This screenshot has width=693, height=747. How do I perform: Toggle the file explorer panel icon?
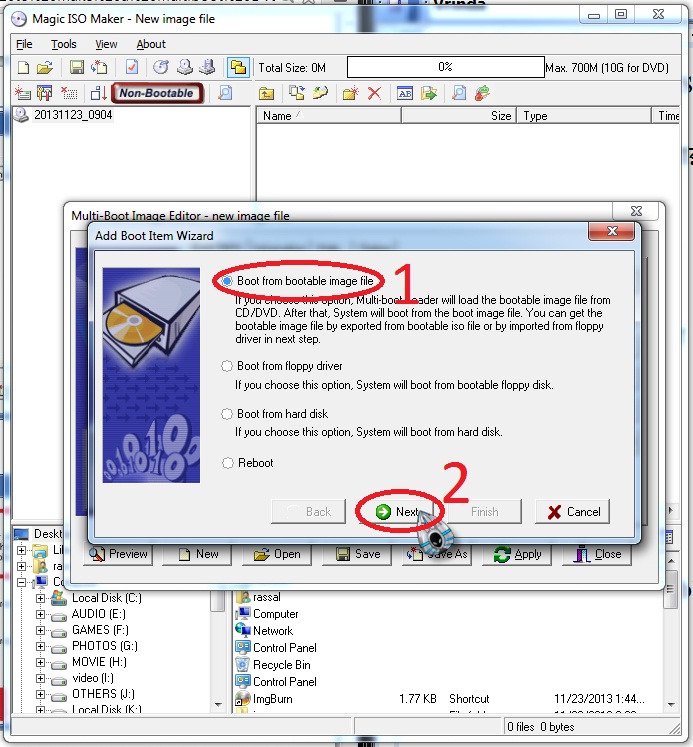(x=238, y=67)
